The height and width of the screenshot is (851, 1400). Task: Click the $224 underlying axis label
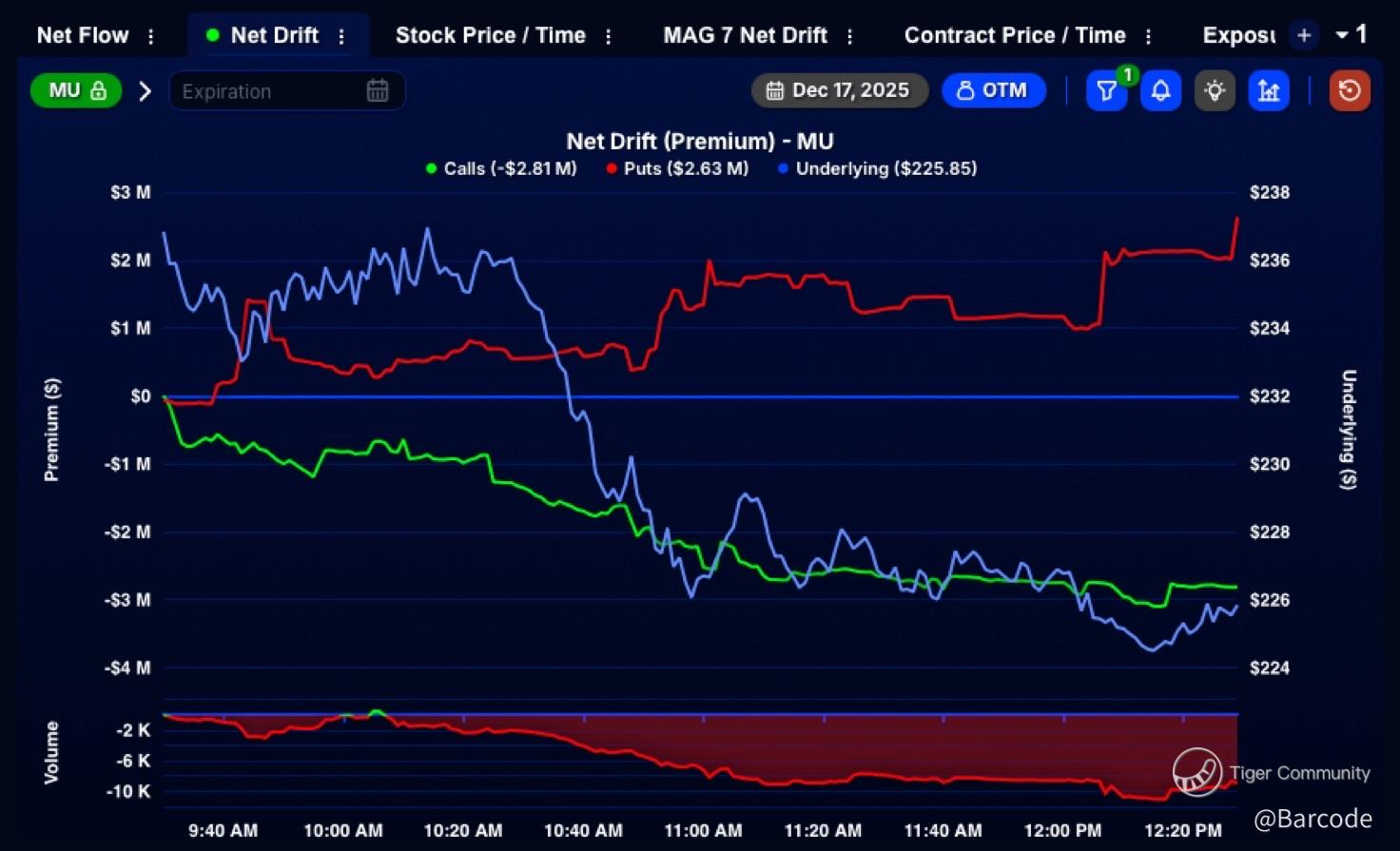(1269, 667)
